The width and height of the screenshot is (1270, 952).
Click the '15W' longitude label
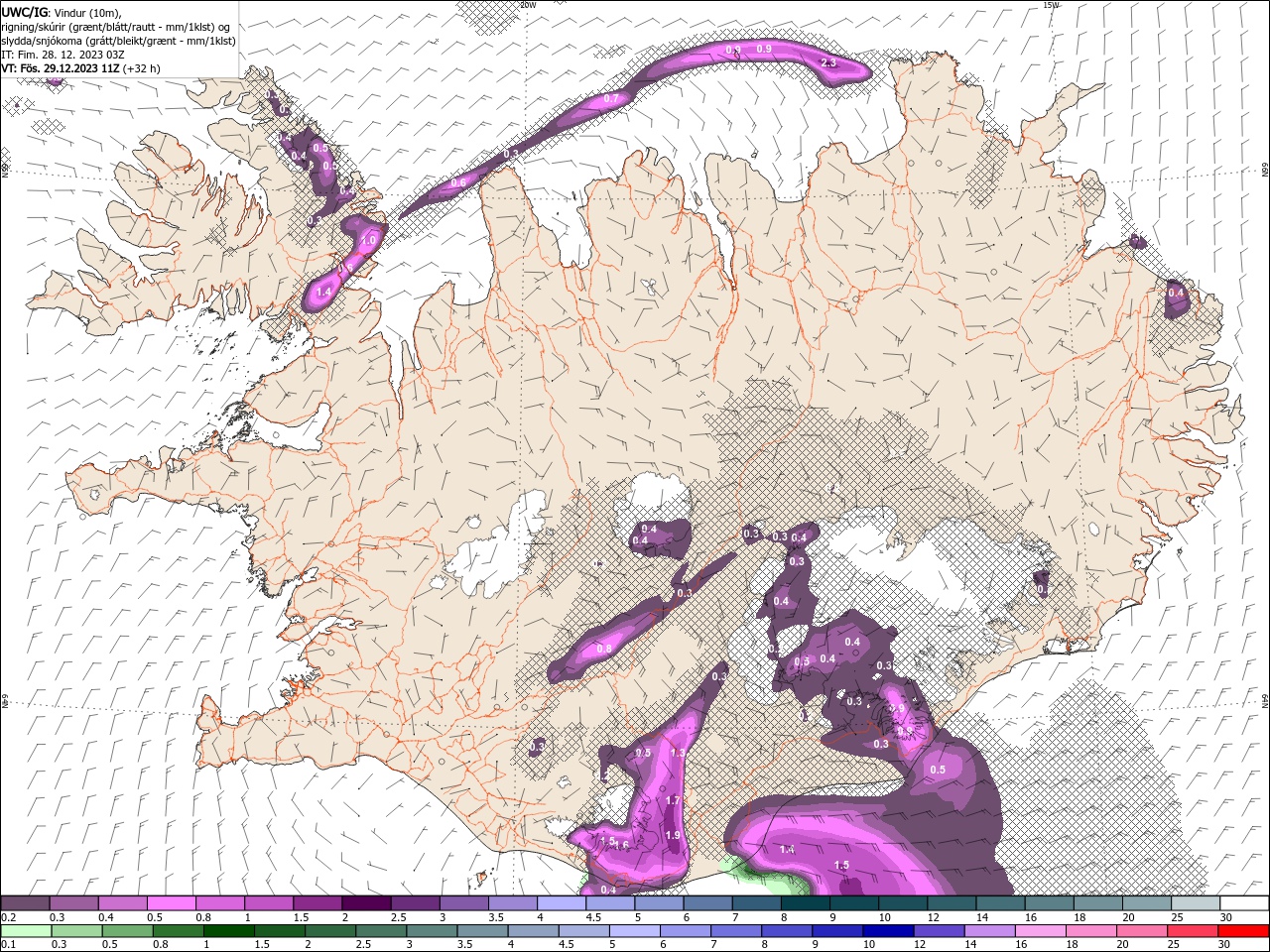(1051, 5)
